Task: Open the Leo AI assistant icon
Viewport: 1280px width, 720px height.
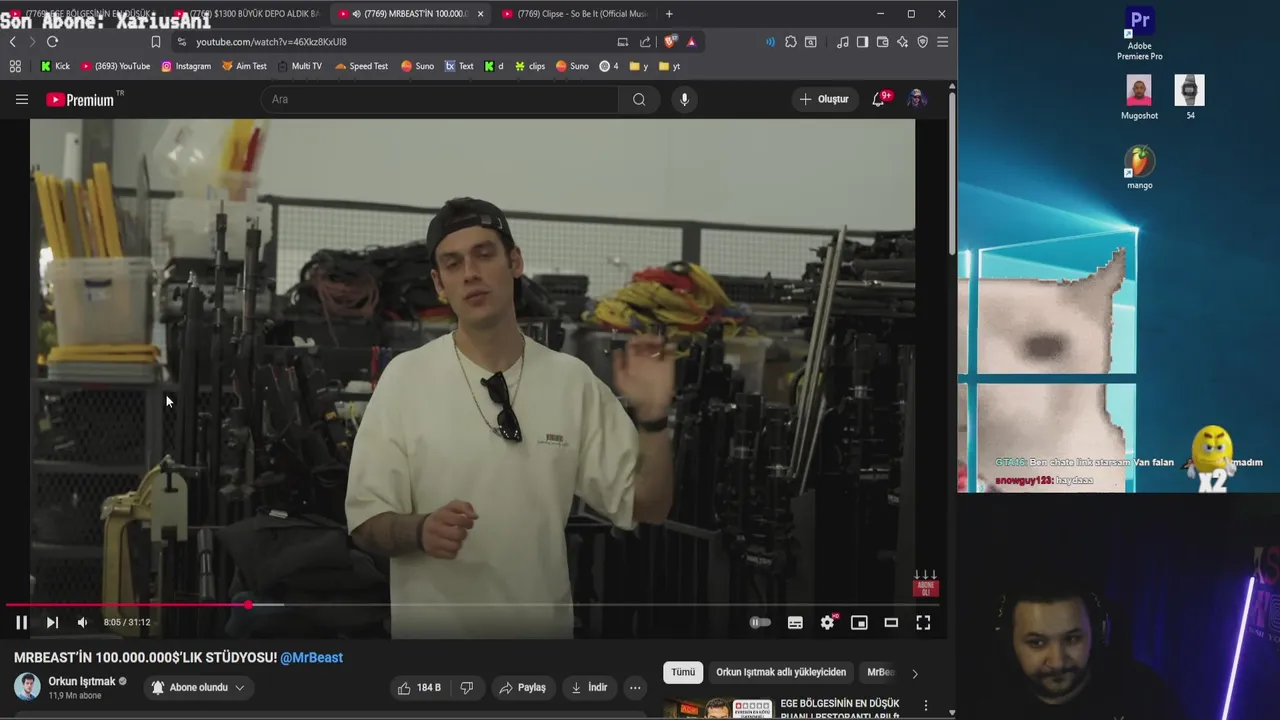Action: click(x=902, y=42)
